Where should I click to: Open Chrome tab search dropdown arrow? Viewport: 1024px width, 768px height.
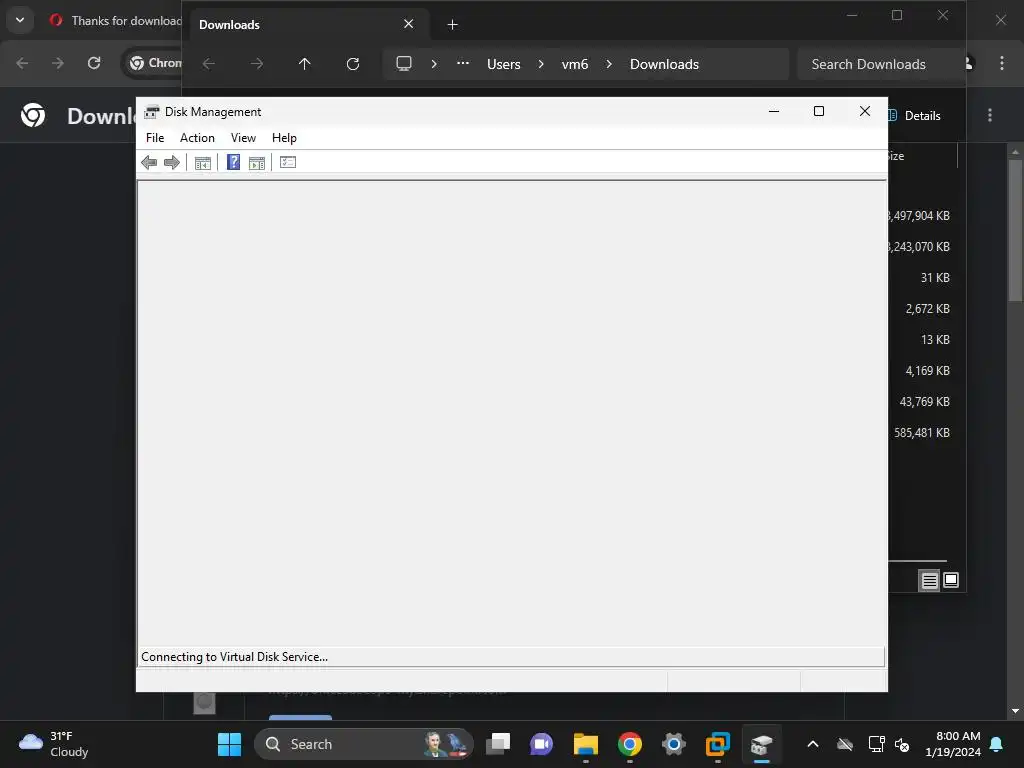point(20,20)
